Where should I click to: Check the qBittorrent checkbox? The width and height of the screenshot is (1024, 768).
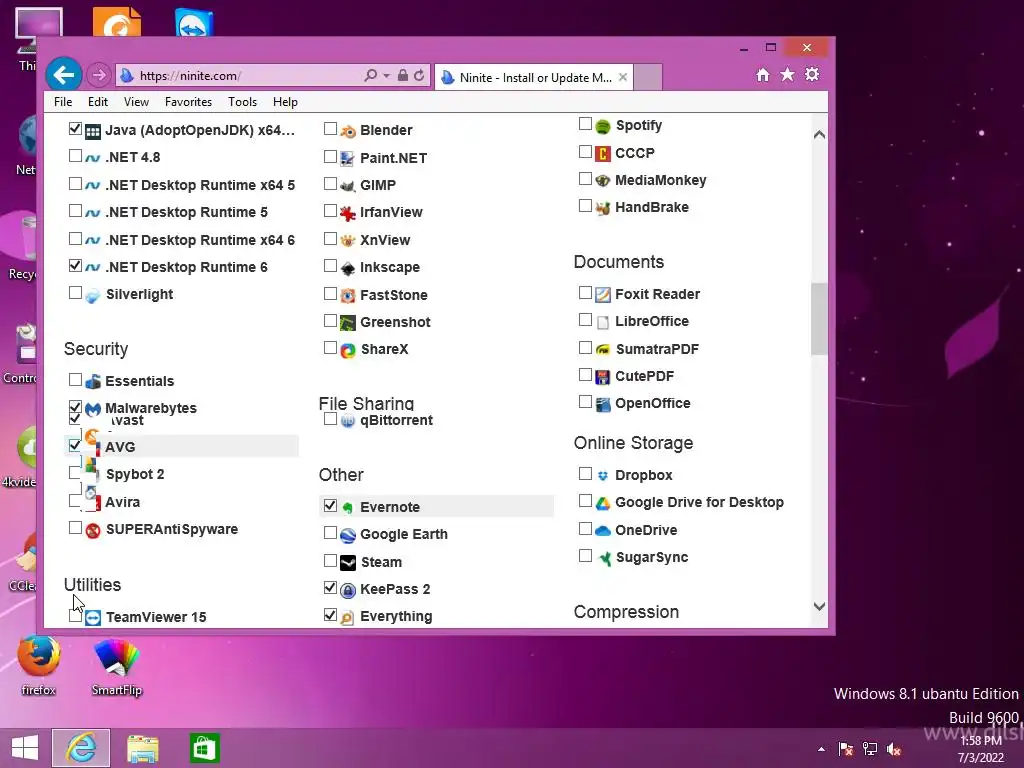330,419
